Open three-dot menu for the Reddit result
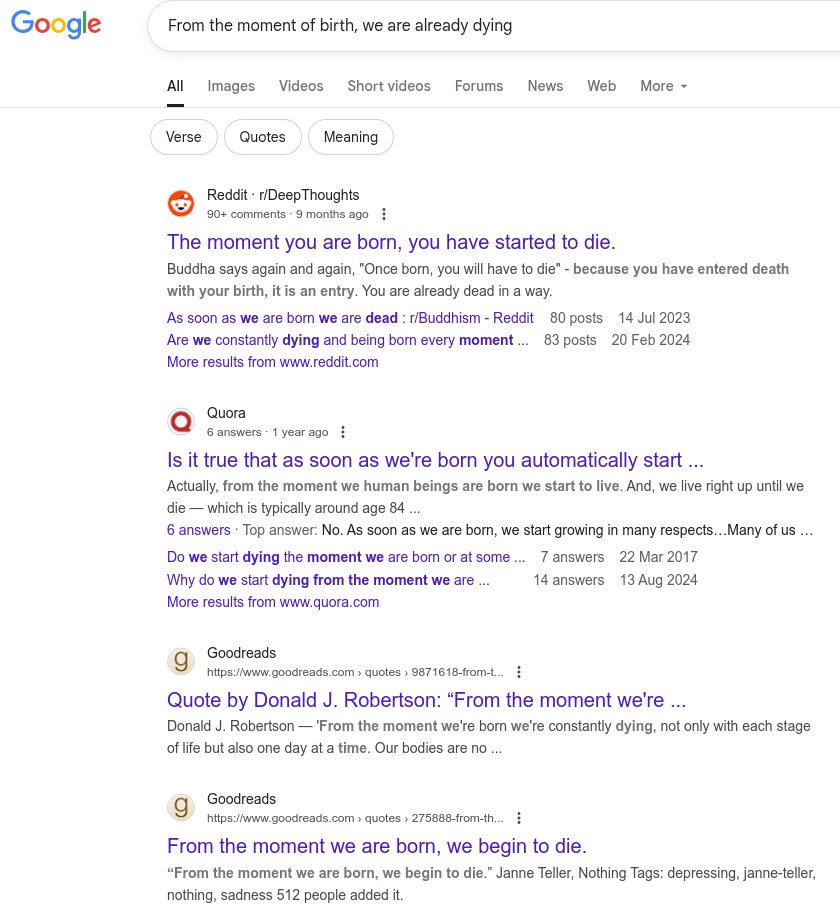The width and height of the screenshot is (840, 918). pos(384,214)
